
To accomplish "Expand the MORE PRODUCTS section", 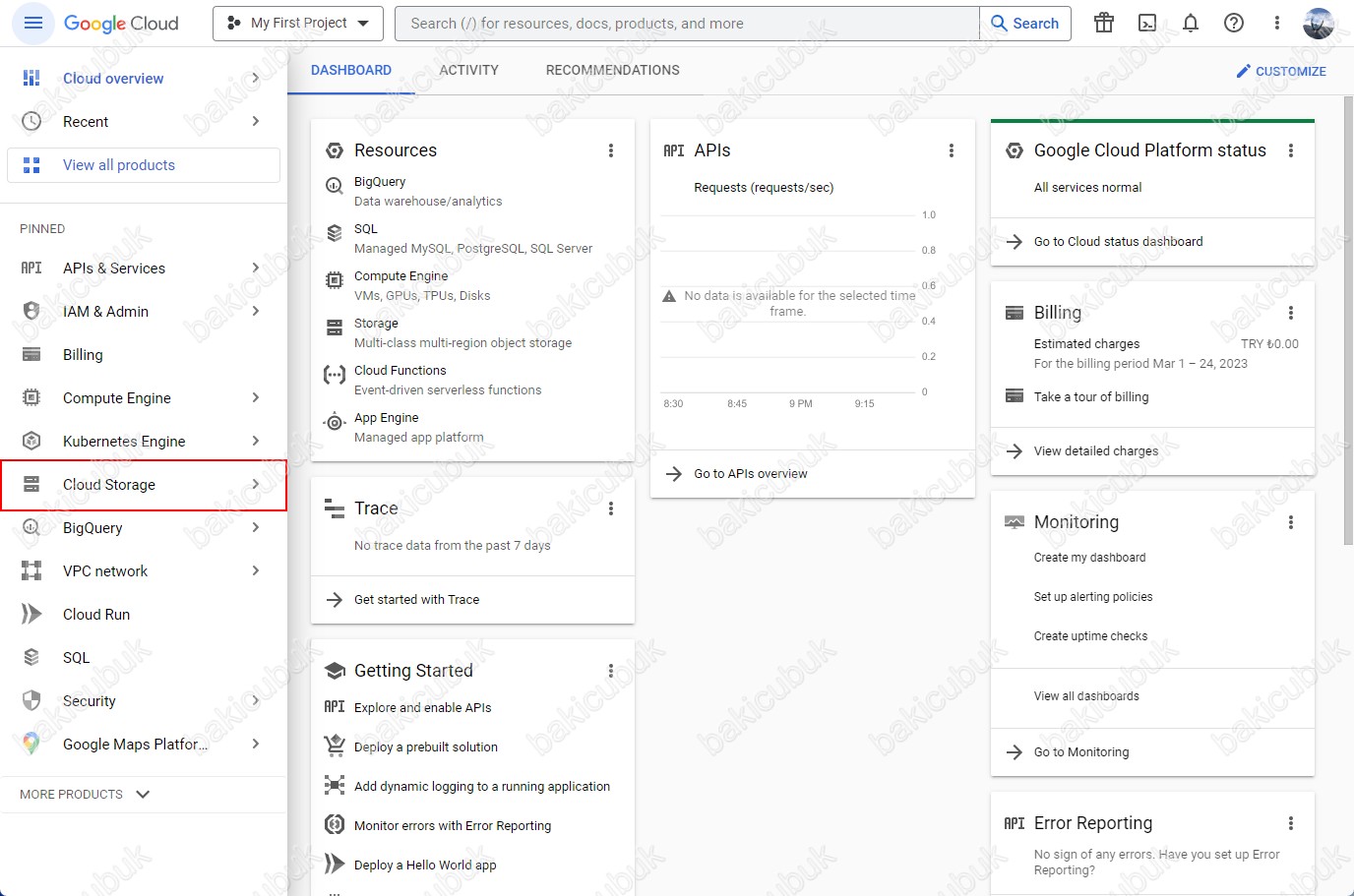I will tap(85, 794).
